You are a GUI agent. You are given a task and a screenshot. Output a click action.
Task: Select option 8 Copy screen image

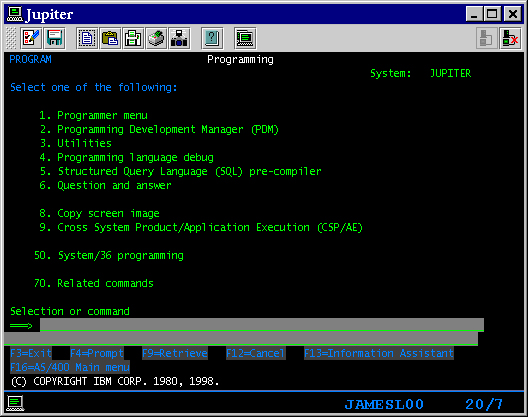[x=99, y=214]
